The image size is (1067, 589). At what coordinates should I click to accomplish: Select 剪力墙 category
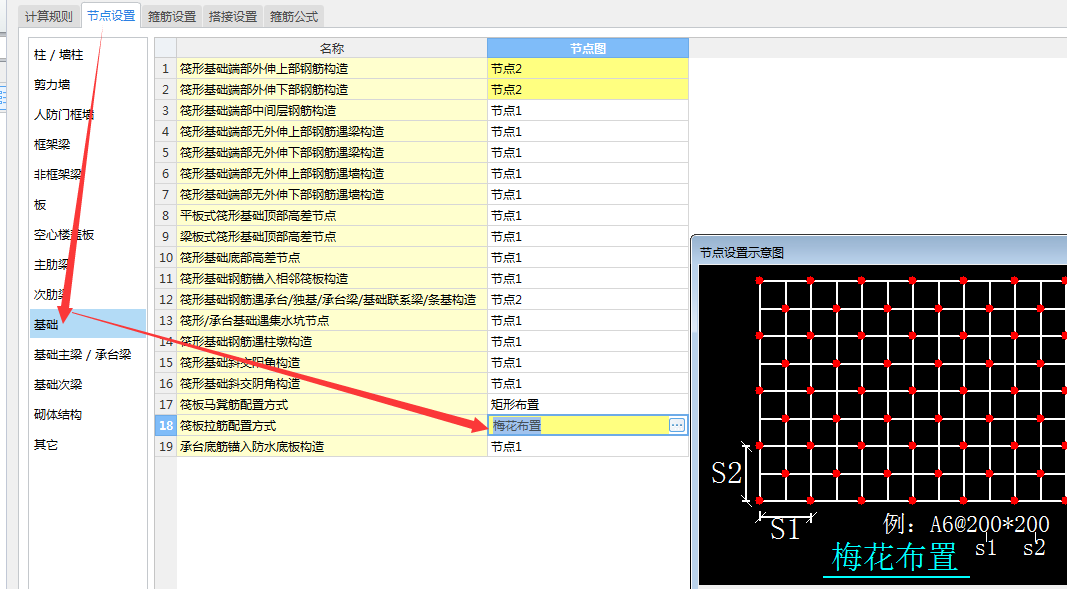click(x=88, y=85)
